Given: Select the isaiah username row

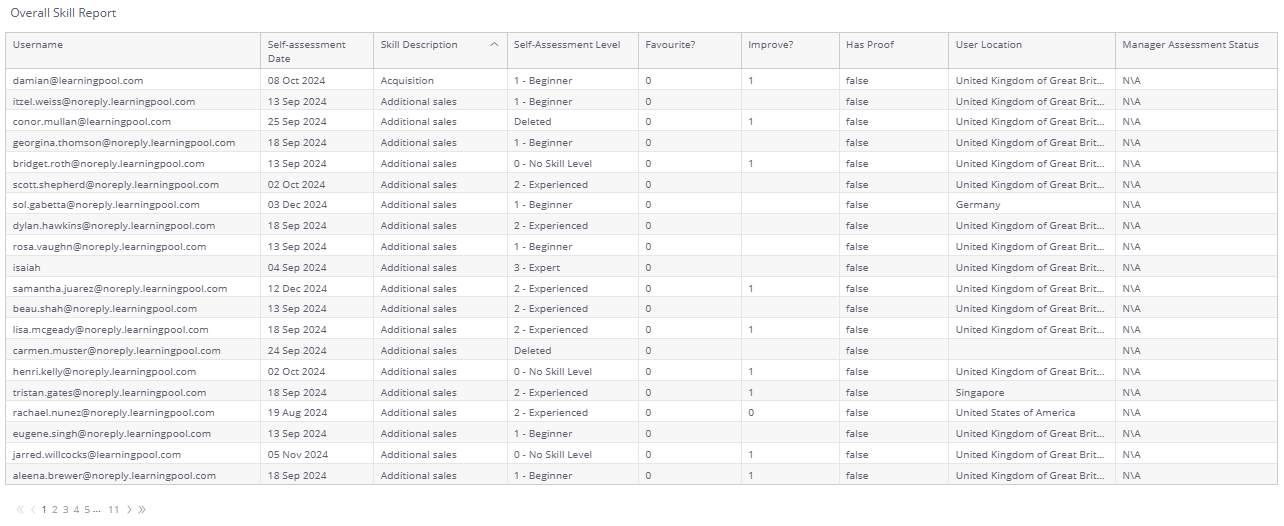Looking at the screenshot, I should [27, 268].
